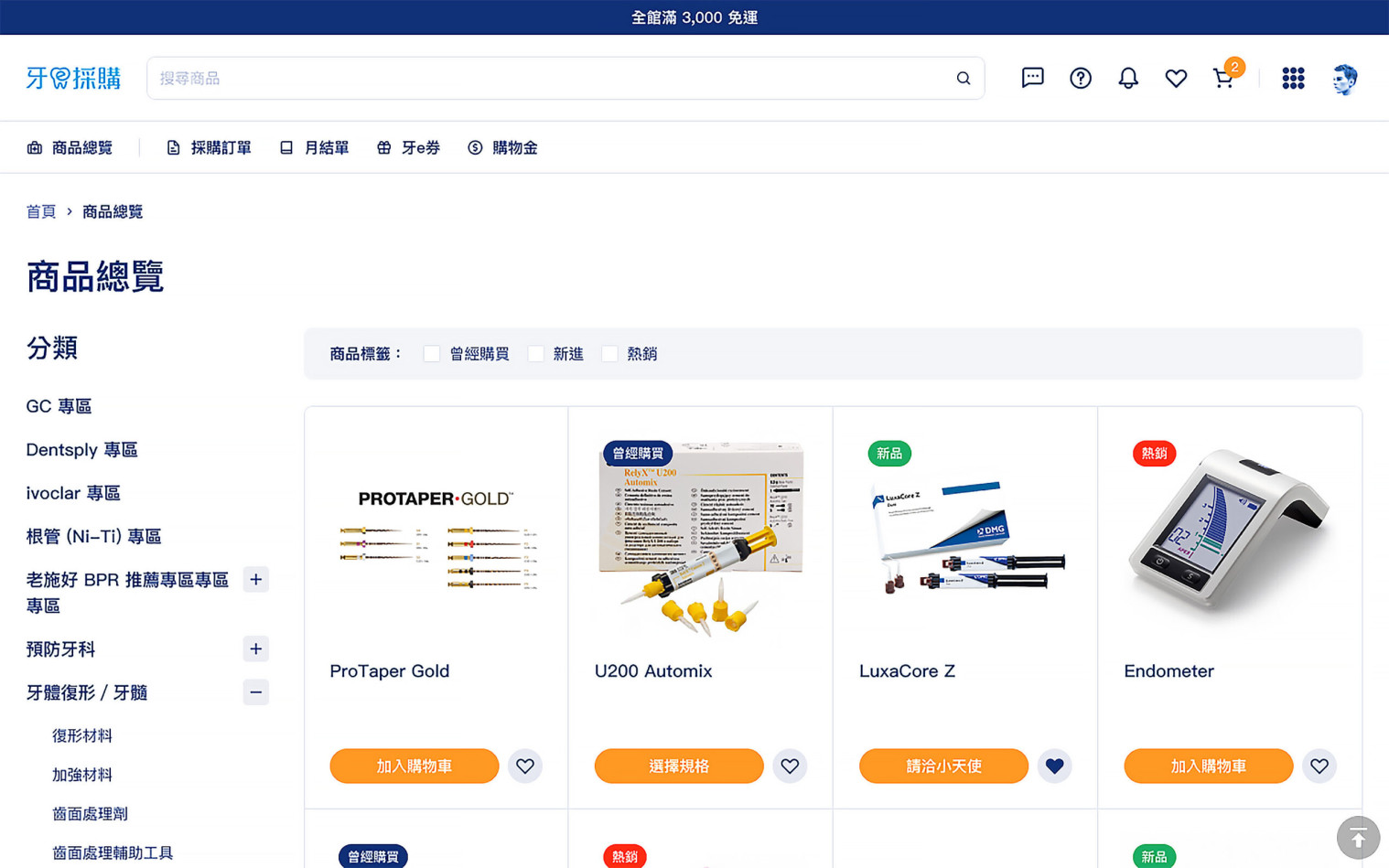Open the chat messages icon
The height and width of the screenshot is (868, 1389).
click(1032, 78)
